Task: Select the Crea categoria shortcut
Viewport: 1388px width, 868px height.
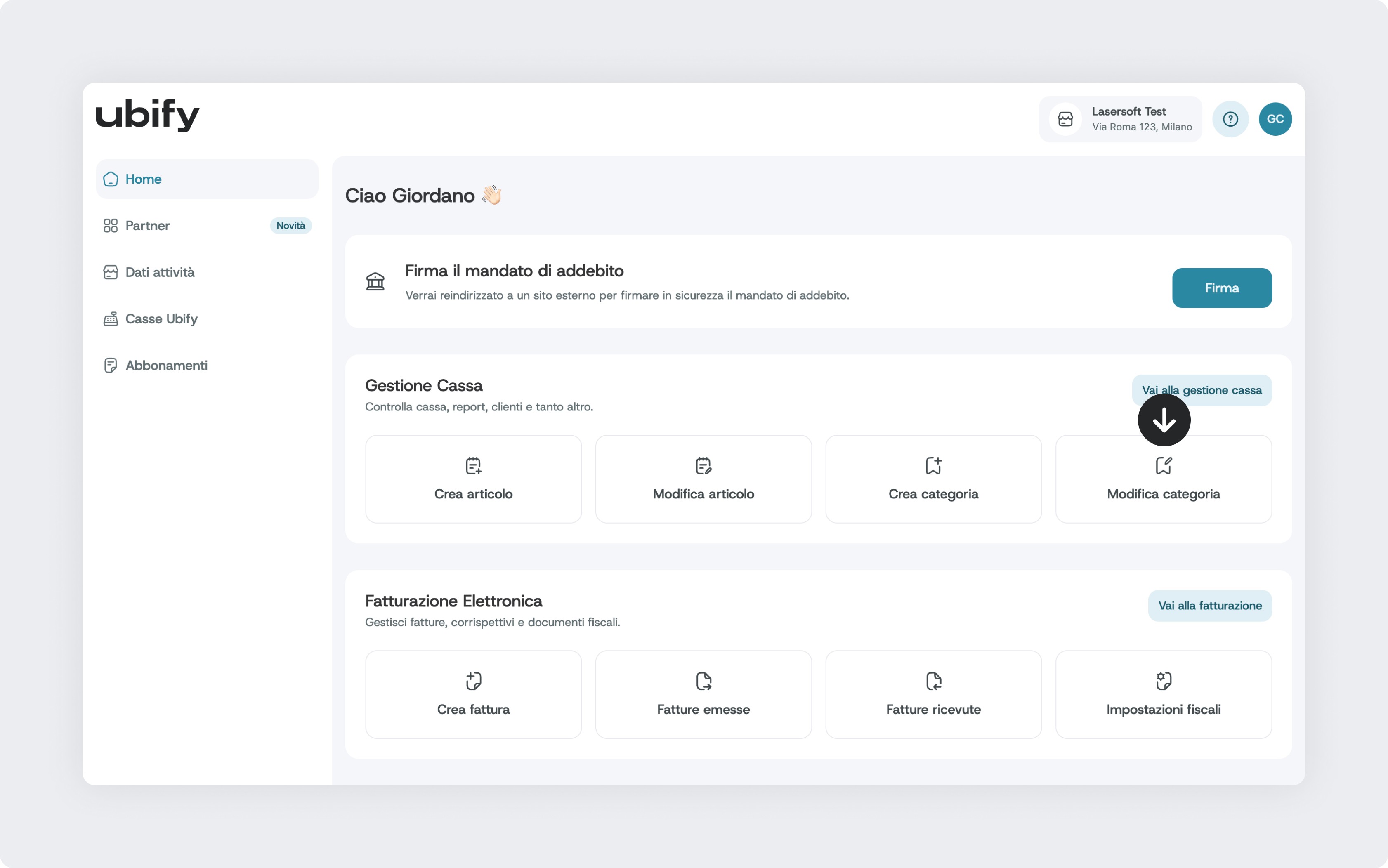Action: 933,479
